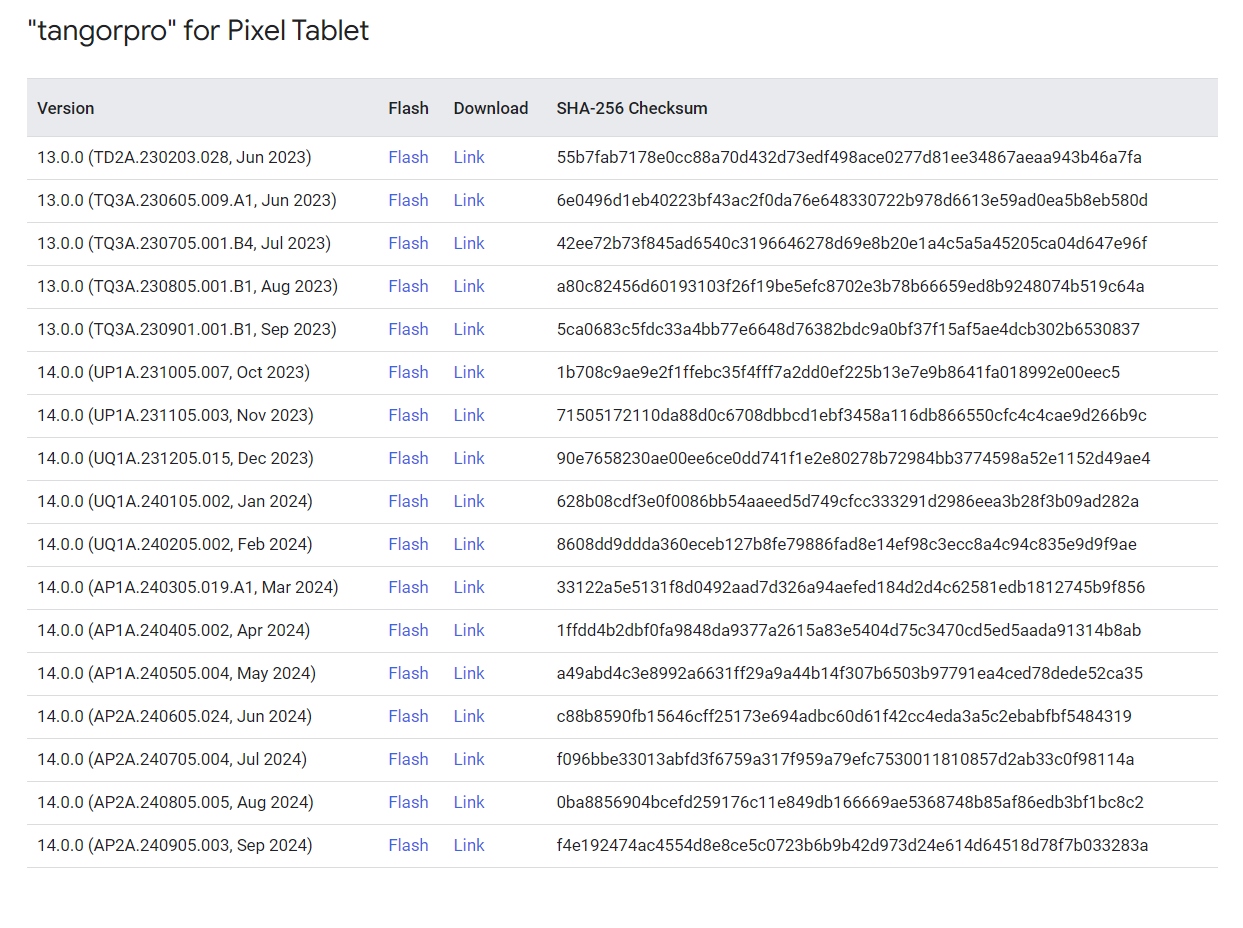Download UP1A.231105.003 Nov 2023 image
The width and height of the screenshot is (1243, 928).
[468, 415]
